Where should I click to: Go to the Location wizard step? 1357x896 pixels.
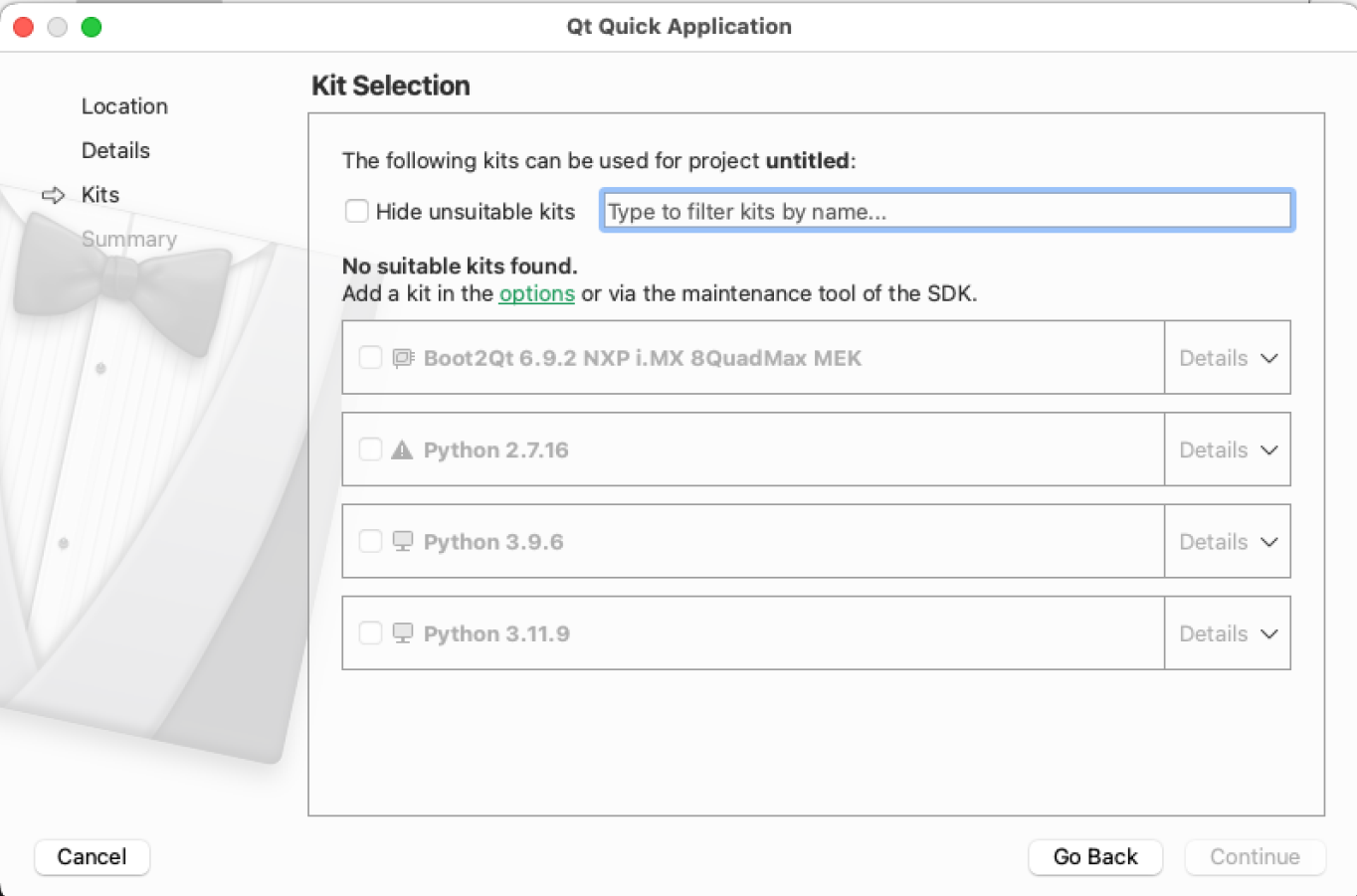[x=124, y=106]
